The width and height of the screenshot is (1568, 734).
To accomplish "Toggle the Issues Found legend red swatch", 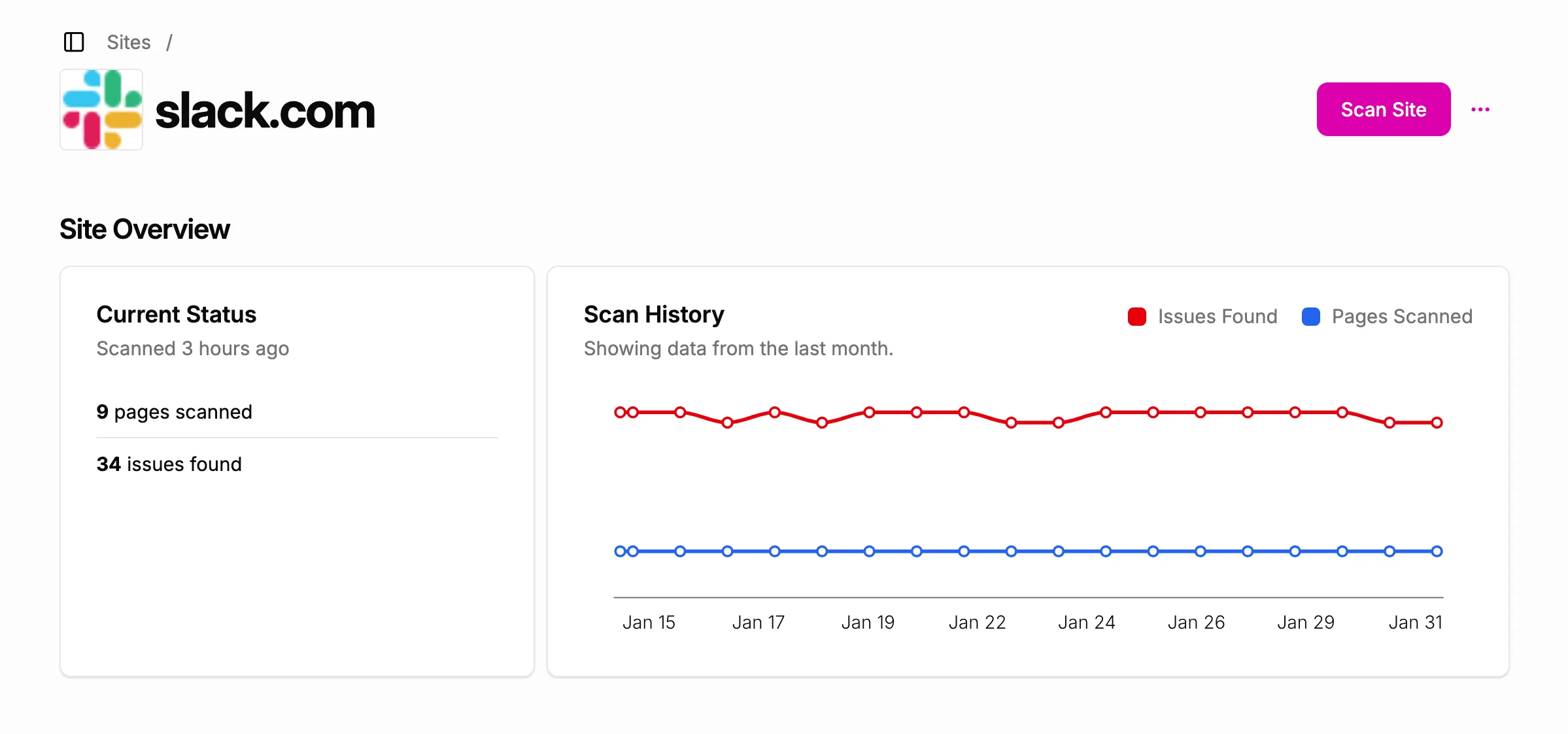I will click(x=1136, y=317).
